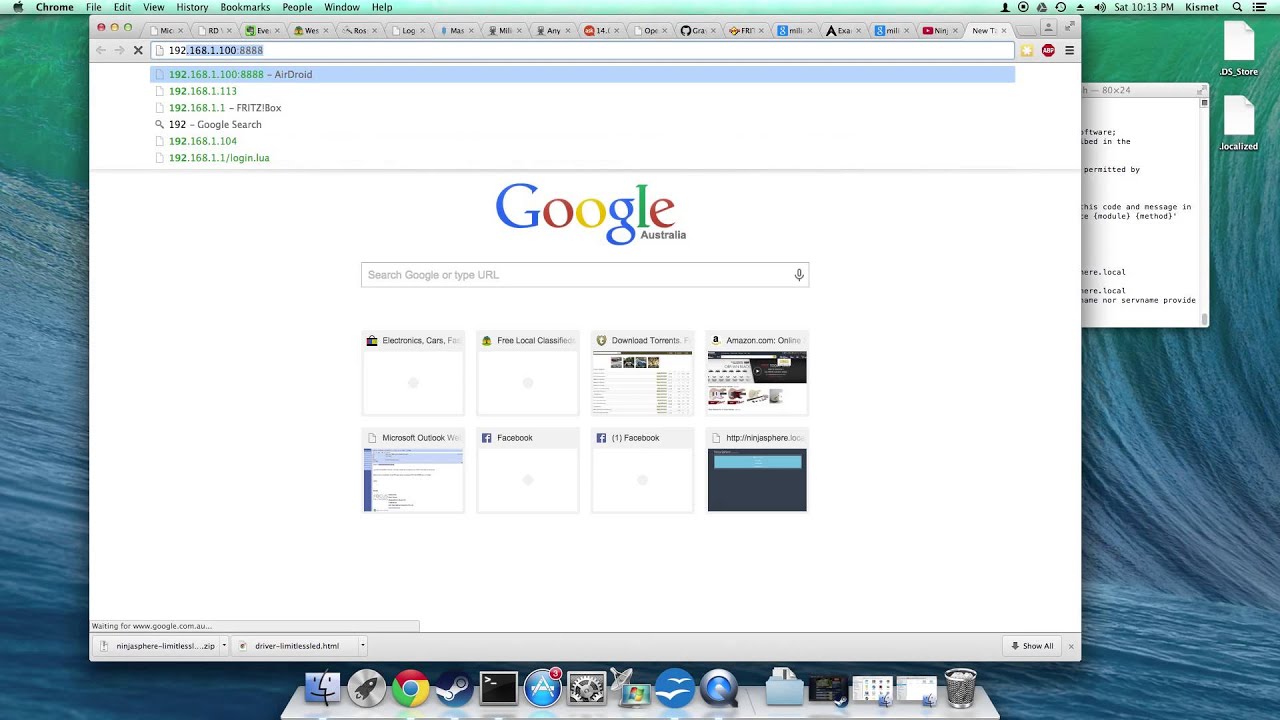The width and height of the screenshot is (1280, 720).
Task: Open the documents folder stack in dock
Action: [x=784, y=688]
